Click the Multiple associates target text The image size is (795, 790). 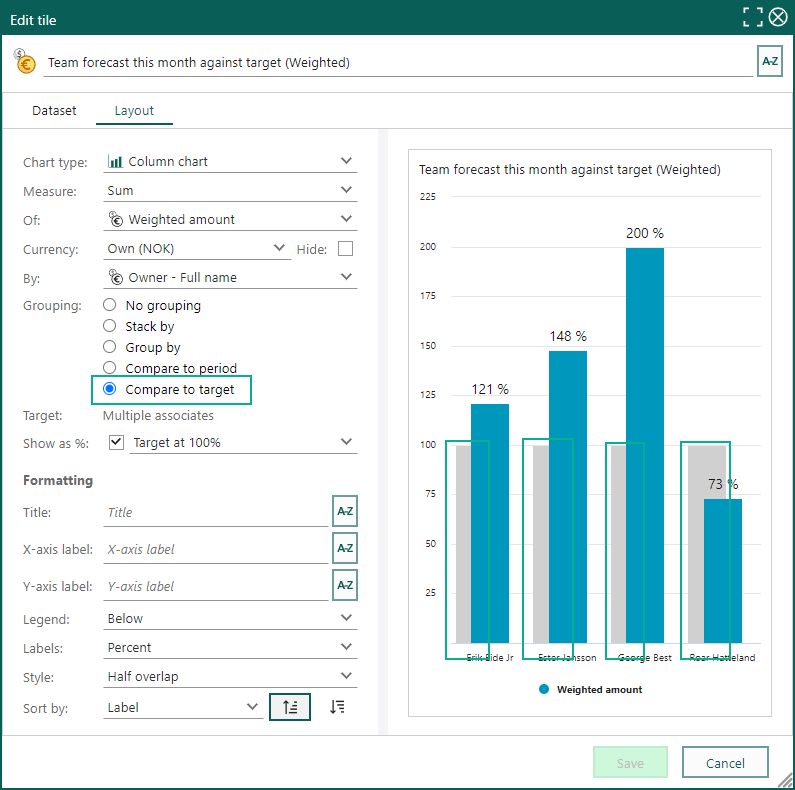pyautogui.click(x=158, y=415)
